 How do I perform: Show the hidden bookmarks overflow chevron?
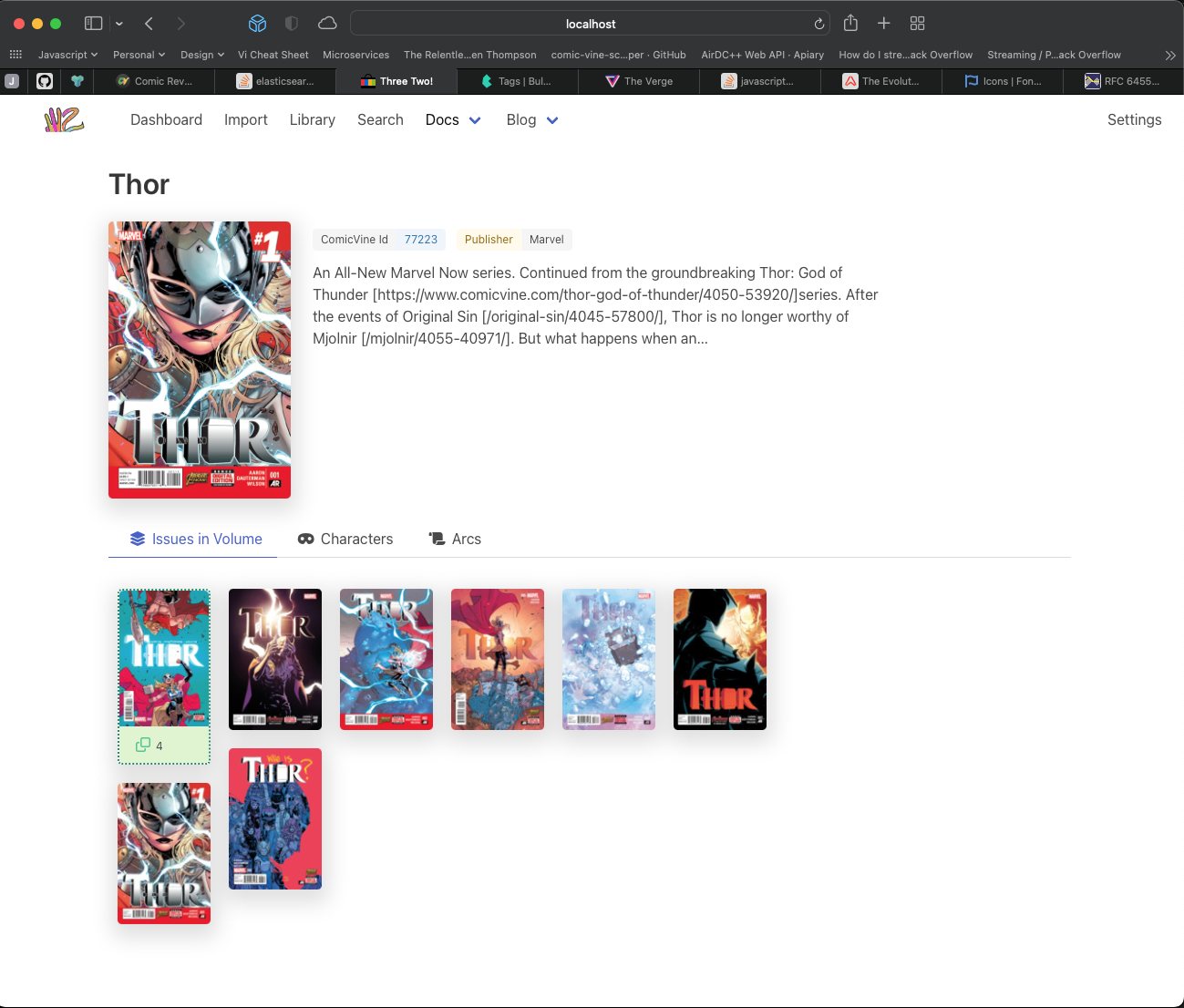[x=1170, y=55]
